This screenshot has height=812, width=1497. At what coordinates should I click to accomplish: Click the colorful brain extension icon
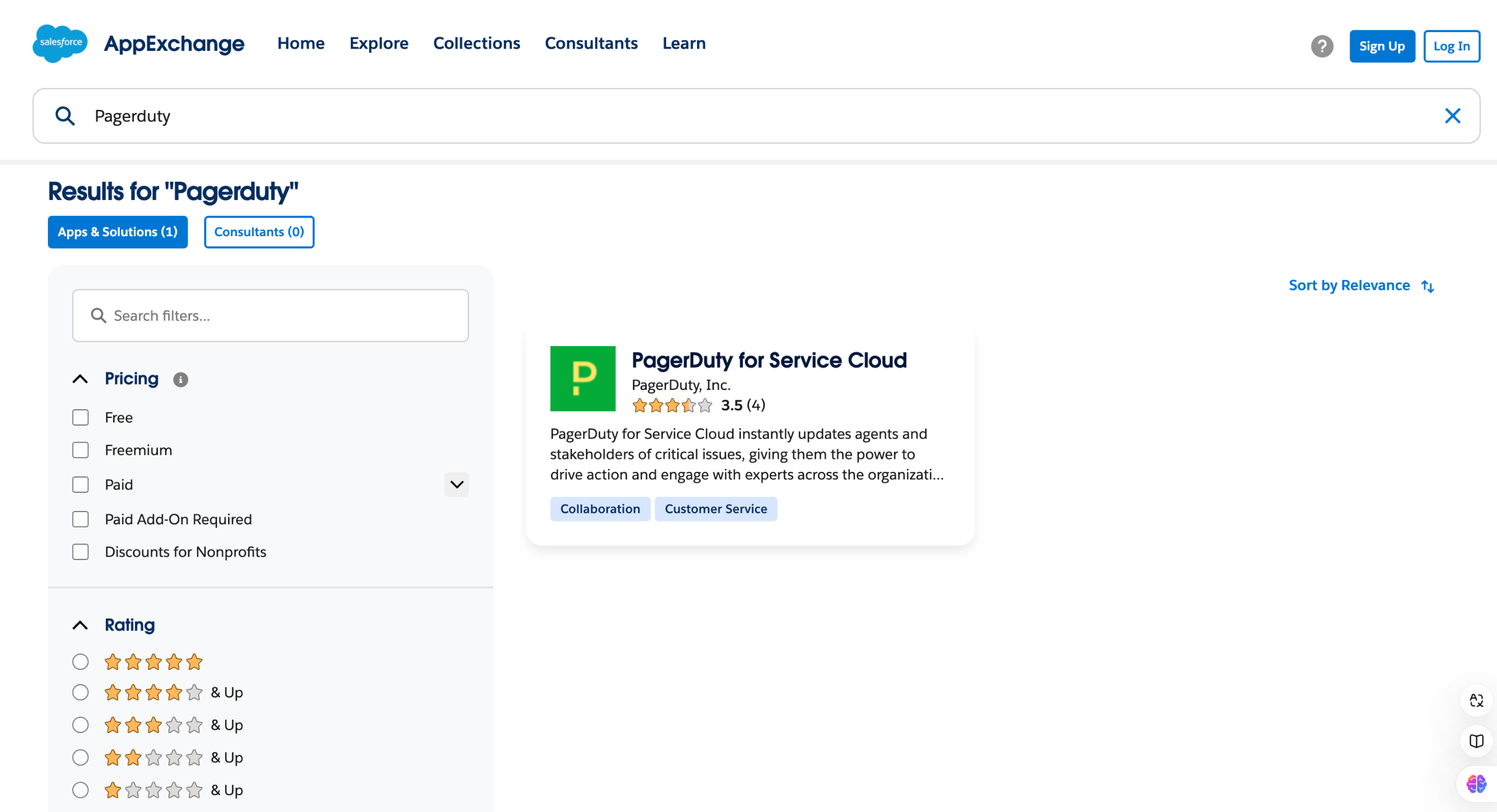(x=1475, y=783)
